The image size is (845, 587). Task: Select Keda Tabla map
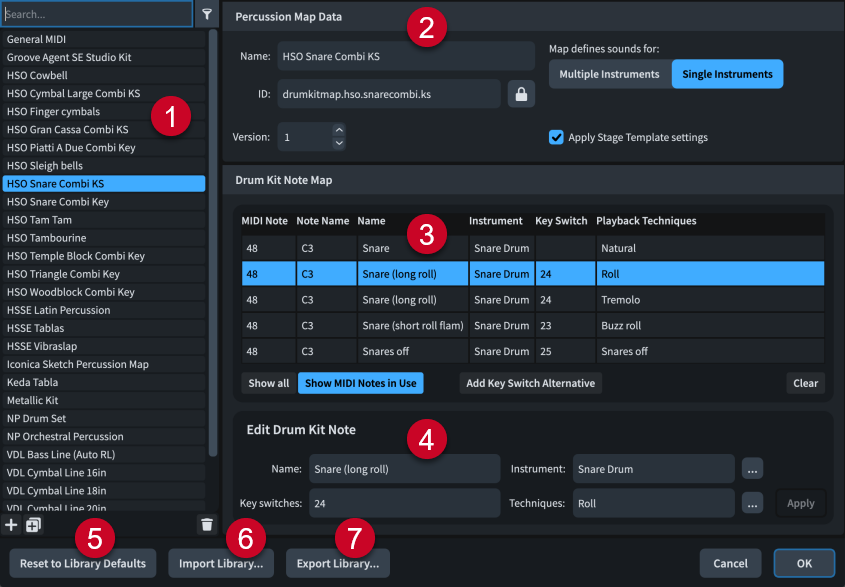tap(103, 382)
